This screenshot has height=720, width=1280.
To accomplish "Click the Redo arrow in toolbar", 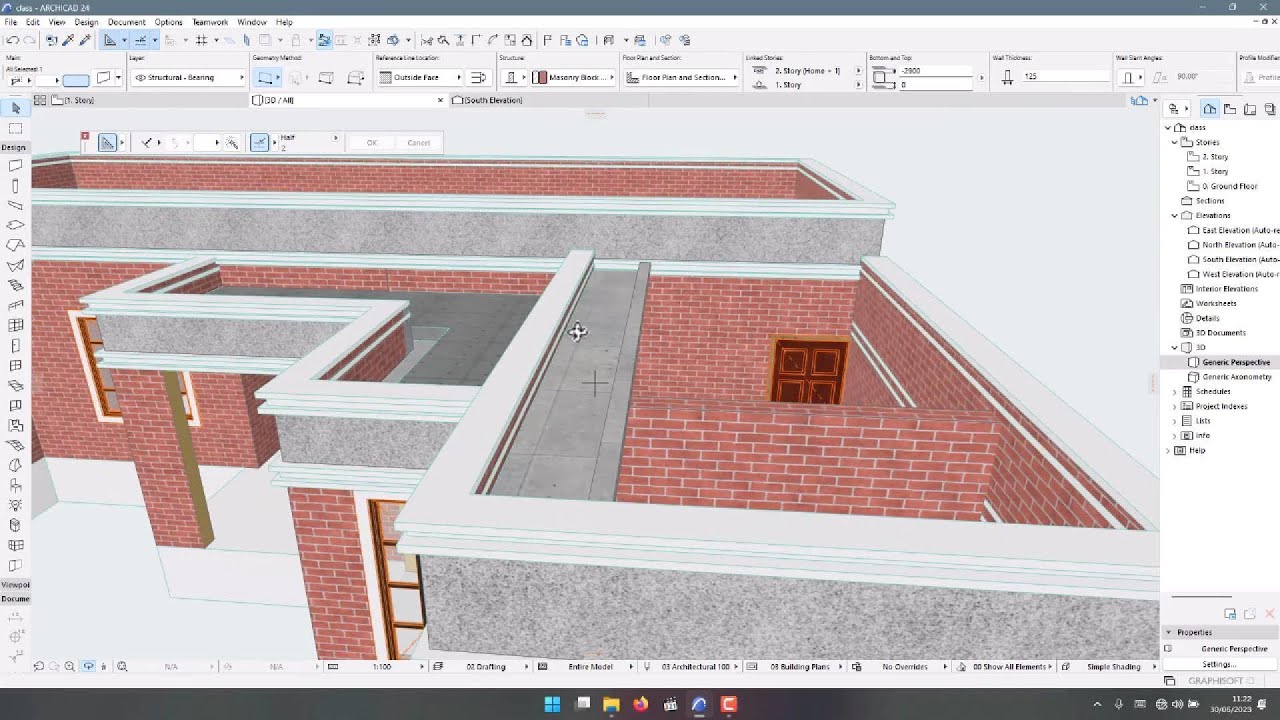I will click(x=29, y=40).
